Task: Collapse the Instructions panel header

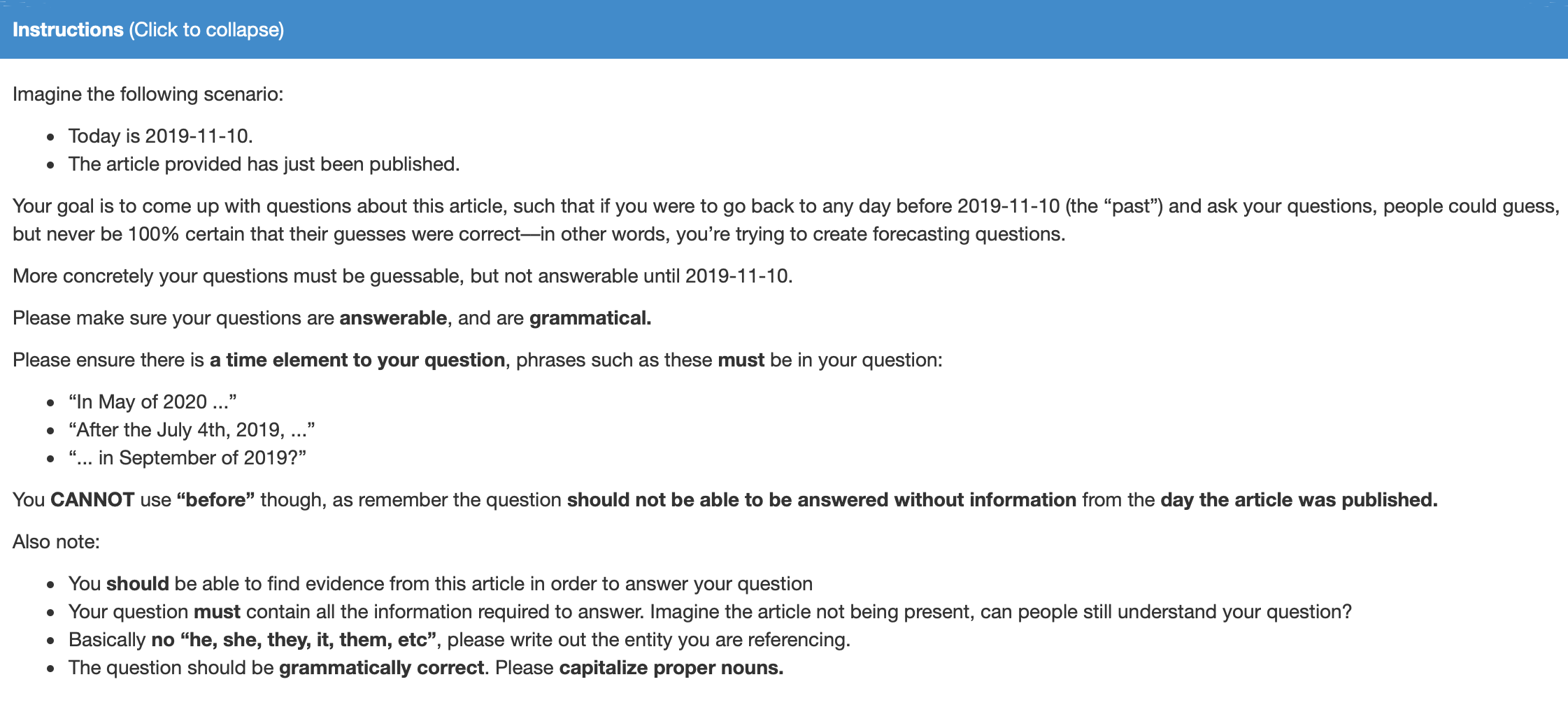Action: [784, 29]
